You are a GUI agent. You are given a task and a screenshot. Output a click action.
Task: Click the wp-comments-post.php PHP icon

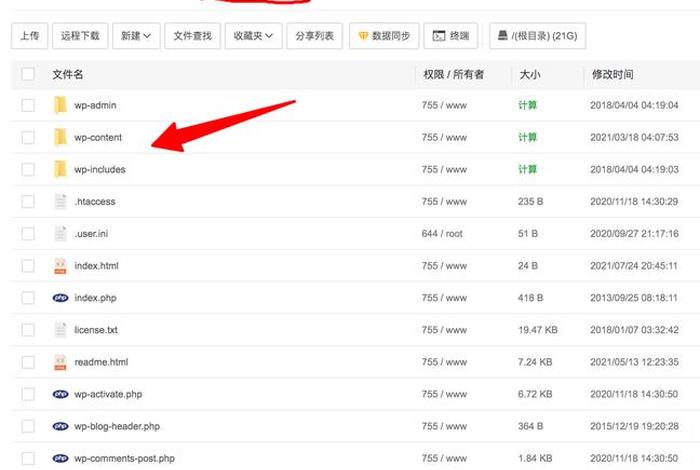pyautogui.click(x=60, y=458)
